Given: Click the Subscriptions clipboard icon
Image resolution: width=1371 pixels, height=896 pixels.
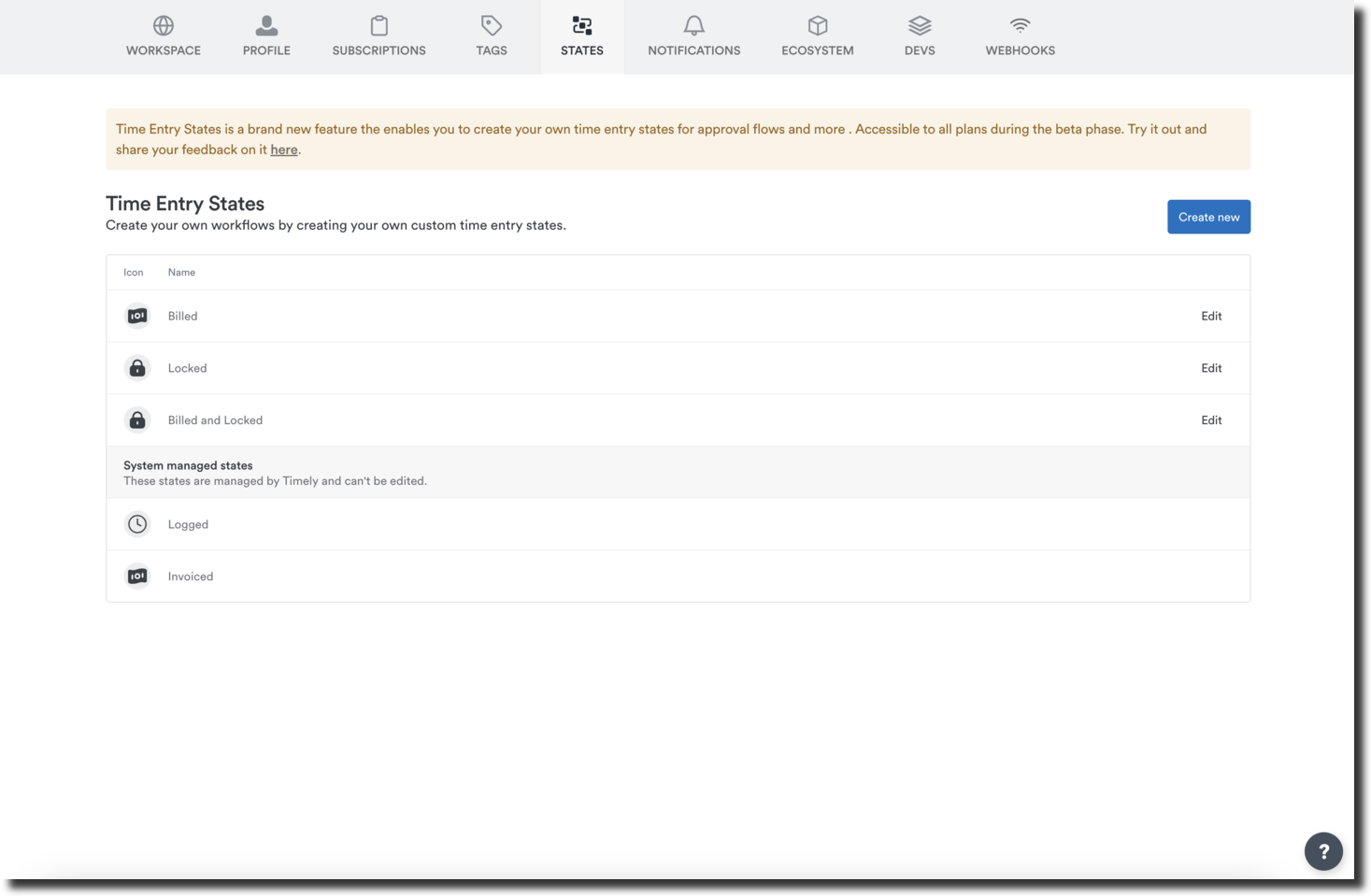Looking at the screenshot, I should point(378,25).
